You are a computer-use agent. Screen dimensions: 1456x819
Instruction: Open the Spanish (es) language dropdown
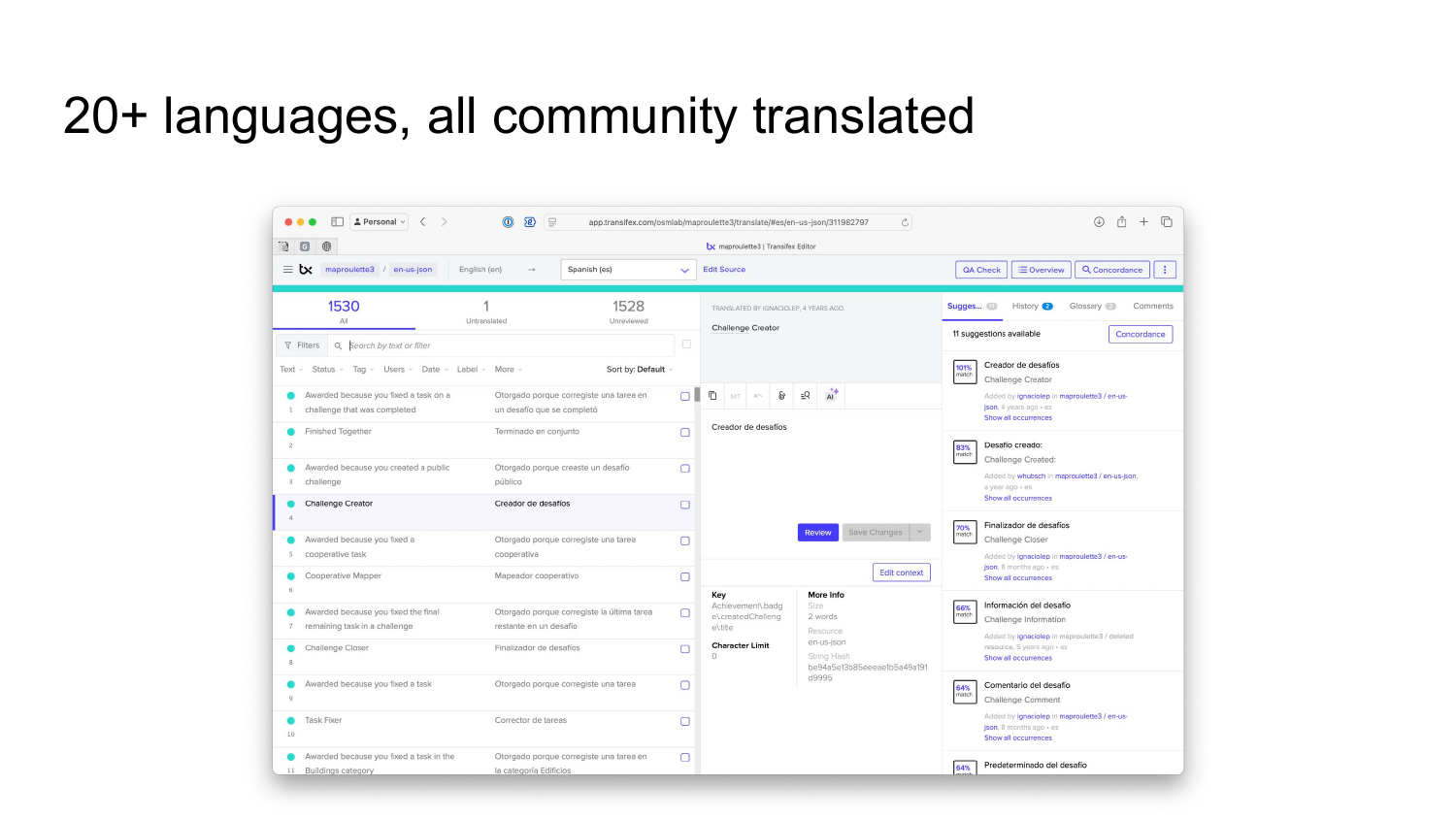(628, 270)
